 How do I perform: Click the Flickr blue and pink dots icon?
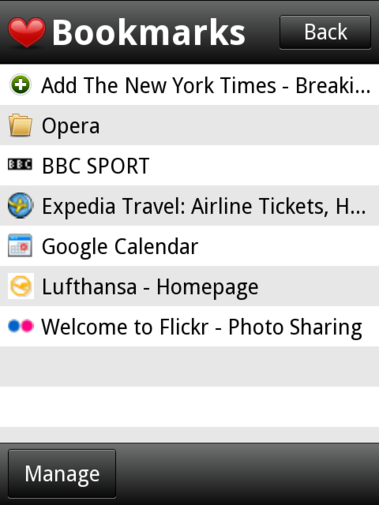click(21, 326)
